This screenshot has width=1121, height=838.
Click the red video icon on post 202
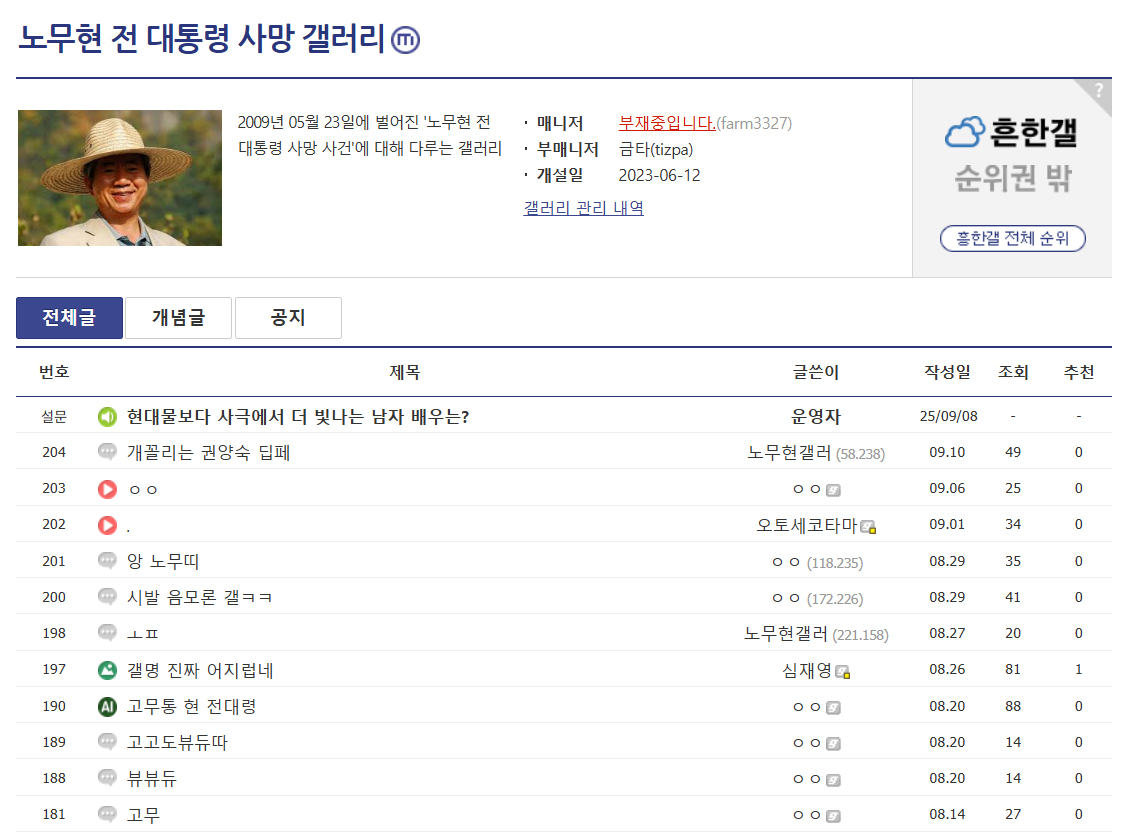pos(107,526)
